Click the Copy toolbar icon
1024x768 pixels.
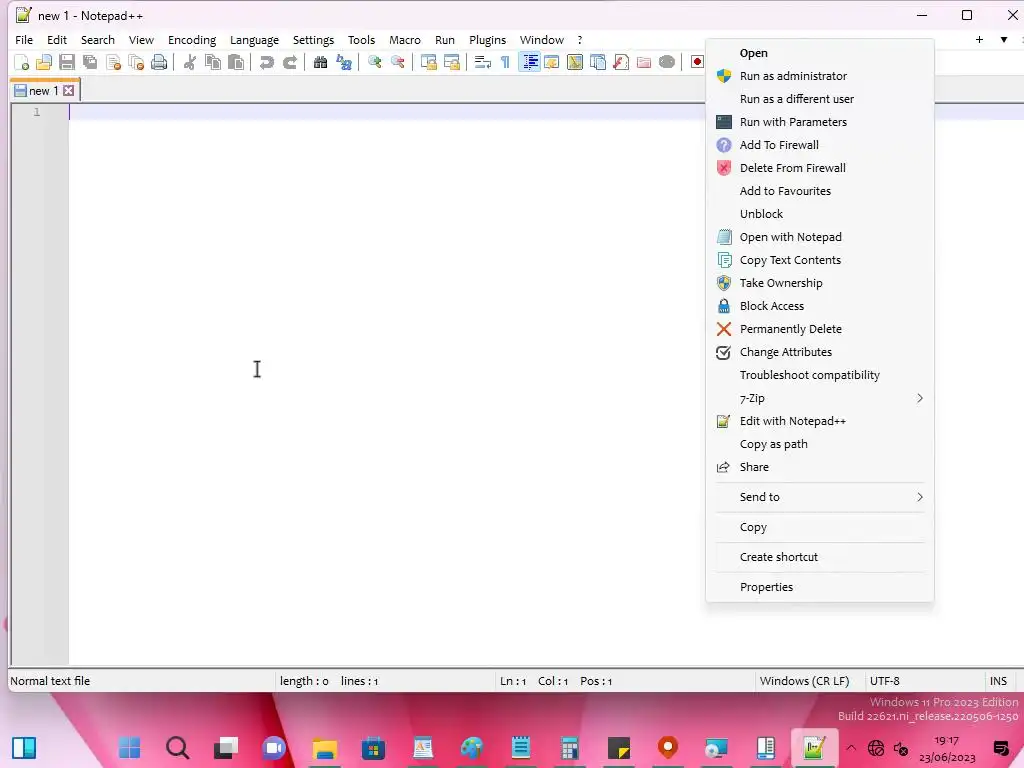[x=212, y=63]
